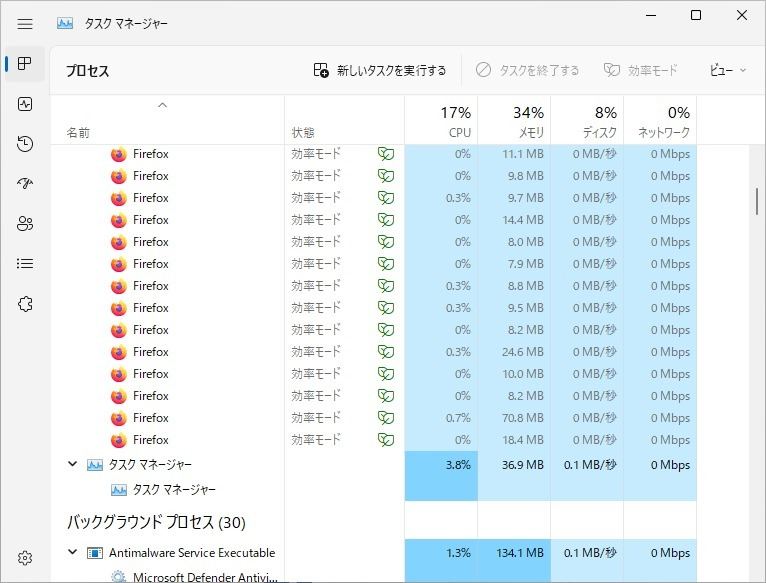
Task: Collapse the Antimalware Service Executable group
Action: [x=72, y=552]
